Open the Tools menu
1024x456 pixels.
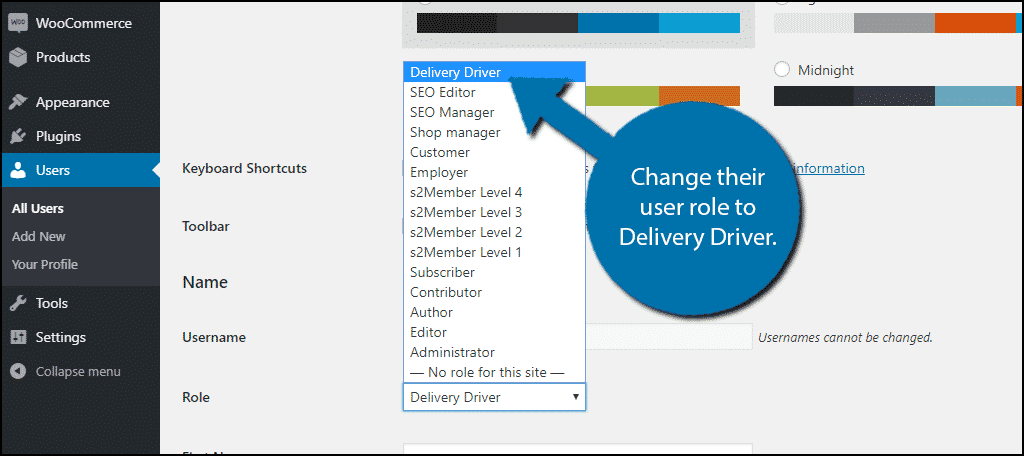tap(80, 303)
